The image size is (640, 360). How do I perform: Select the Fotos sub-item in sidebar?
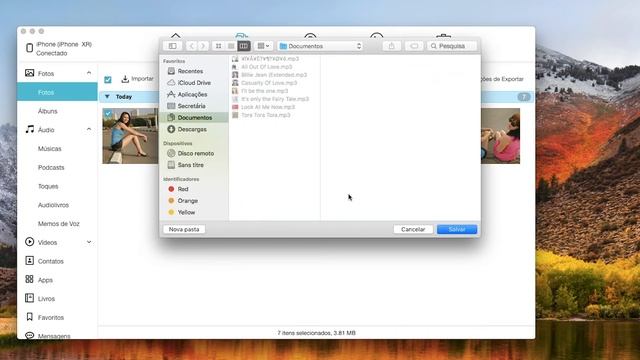(x=57, y=93)
